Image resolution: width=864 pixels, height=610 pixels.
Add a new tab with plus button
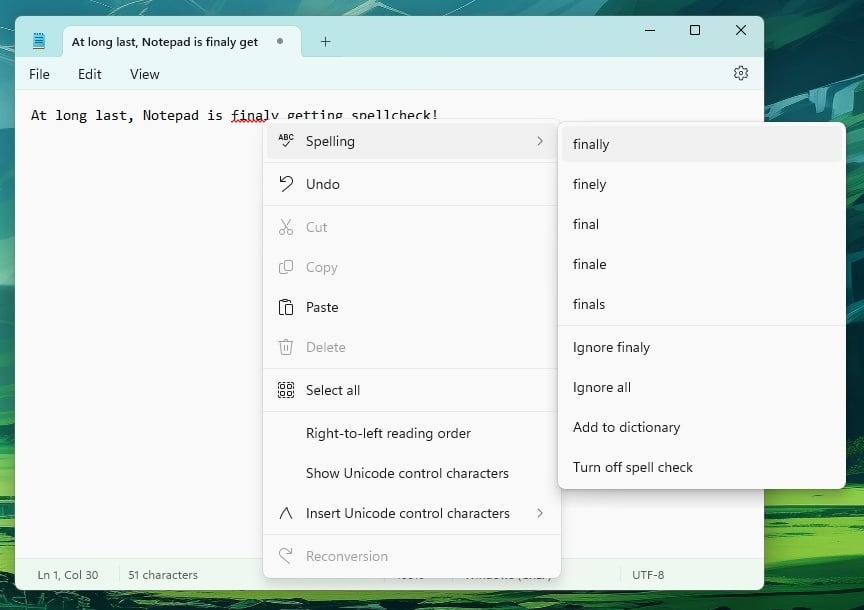(325, 41)
